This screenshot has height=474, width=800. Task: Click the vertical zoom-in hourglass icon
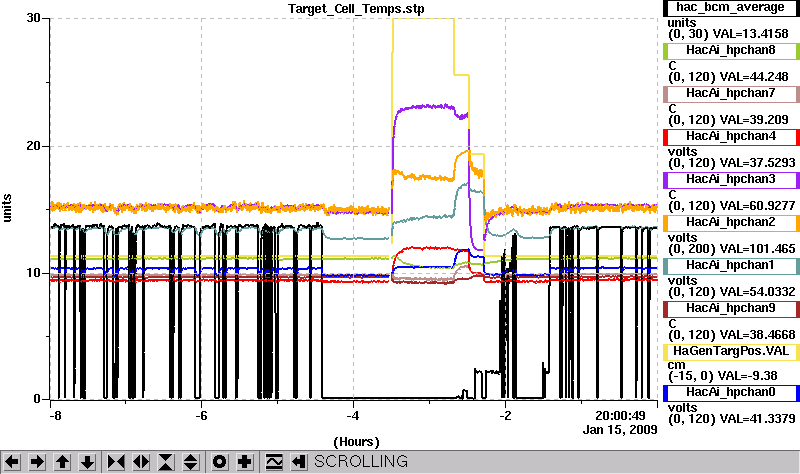point(166,462)
